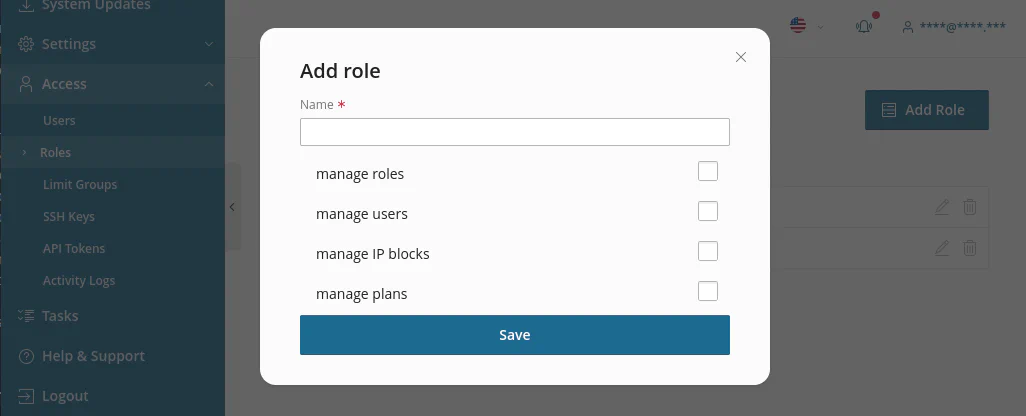1026x416 pixels.
Task: Click the arrow beside Roles
Action: click(x=24, y=152)
